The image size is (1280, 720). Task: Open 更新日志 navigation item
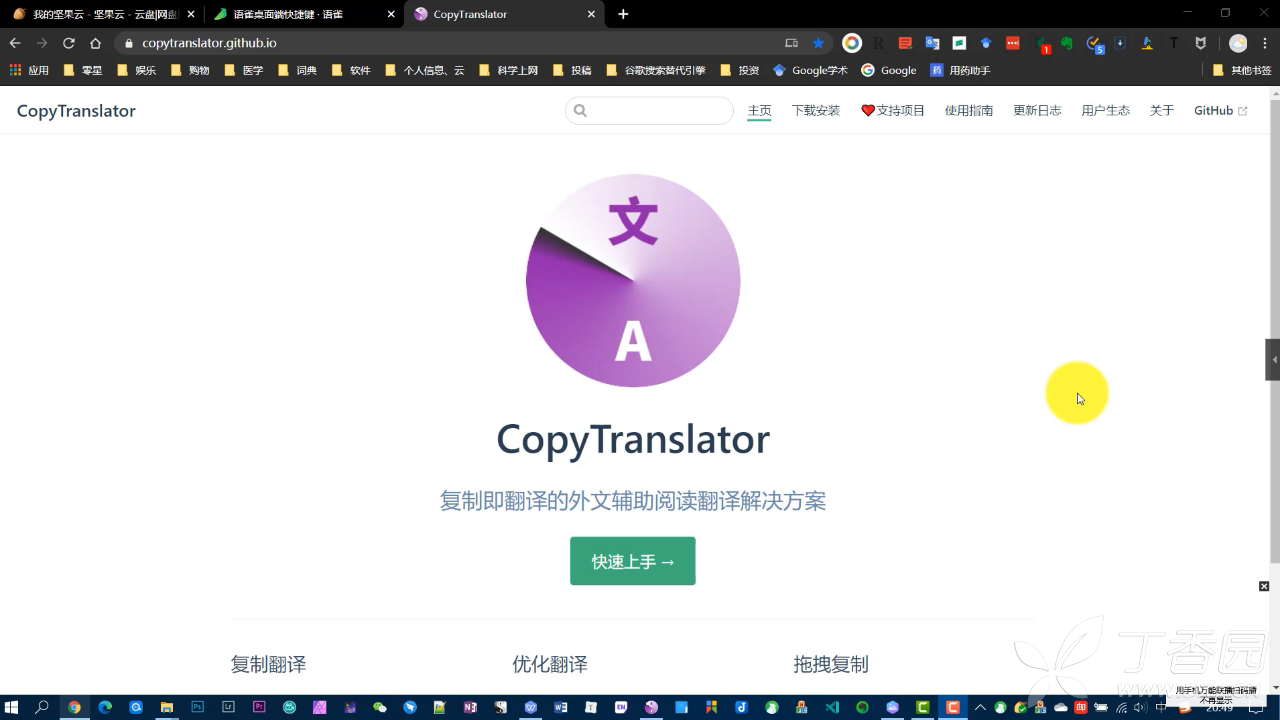1037,111
